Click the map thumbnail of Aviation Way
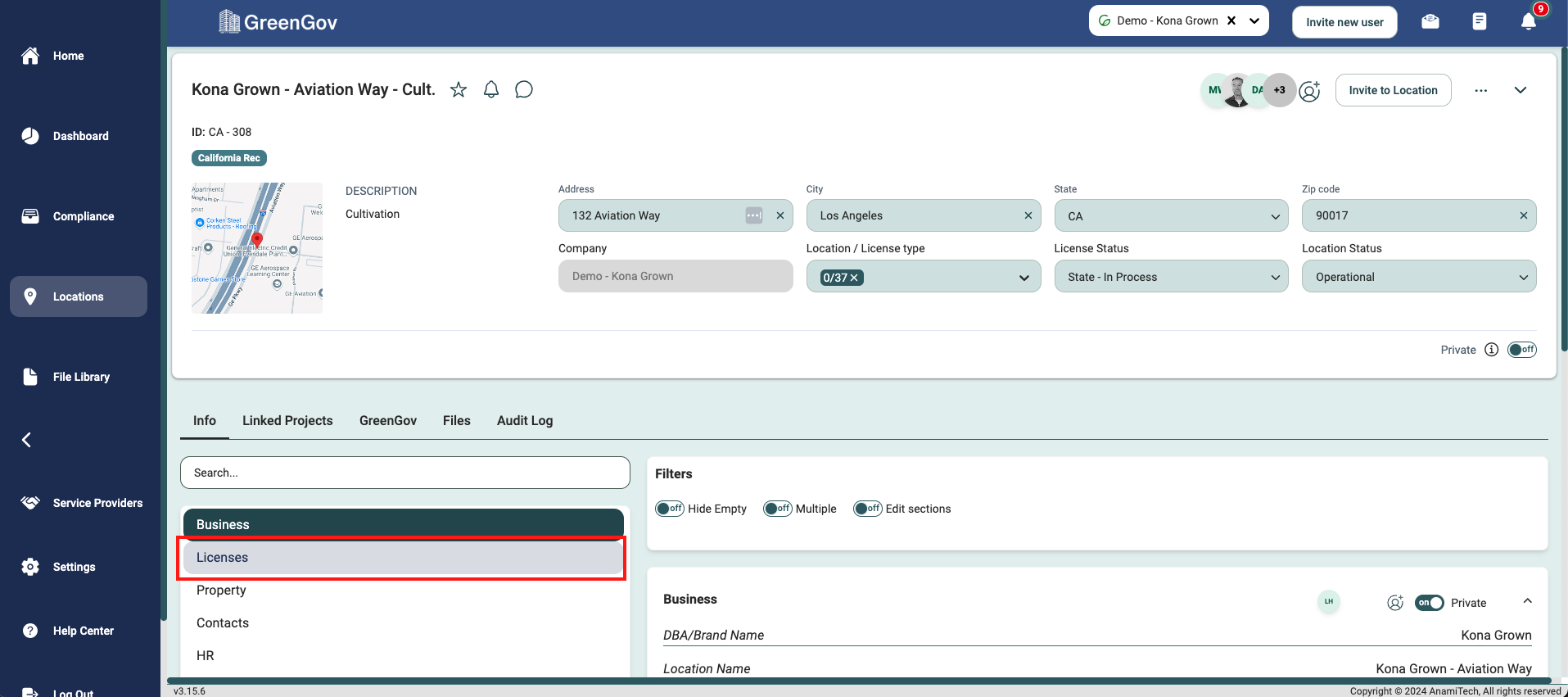The height and width of the screenshot is (697, 1568). [257, 248]
